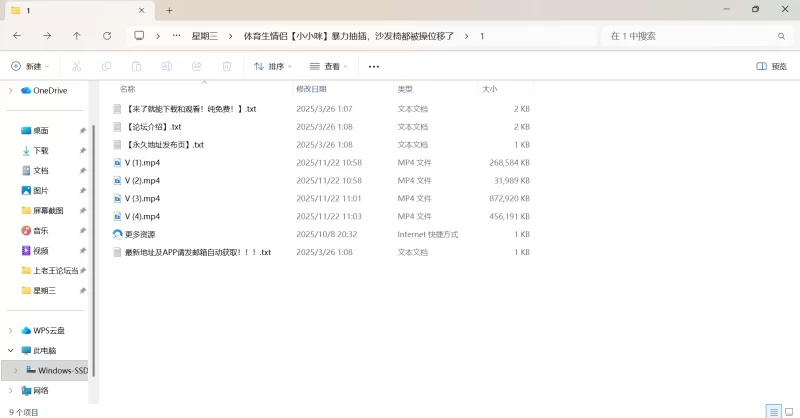Switch to large thumbnails view in status bar
Screen dimensions: 800x418
click(x=789, y=411)
